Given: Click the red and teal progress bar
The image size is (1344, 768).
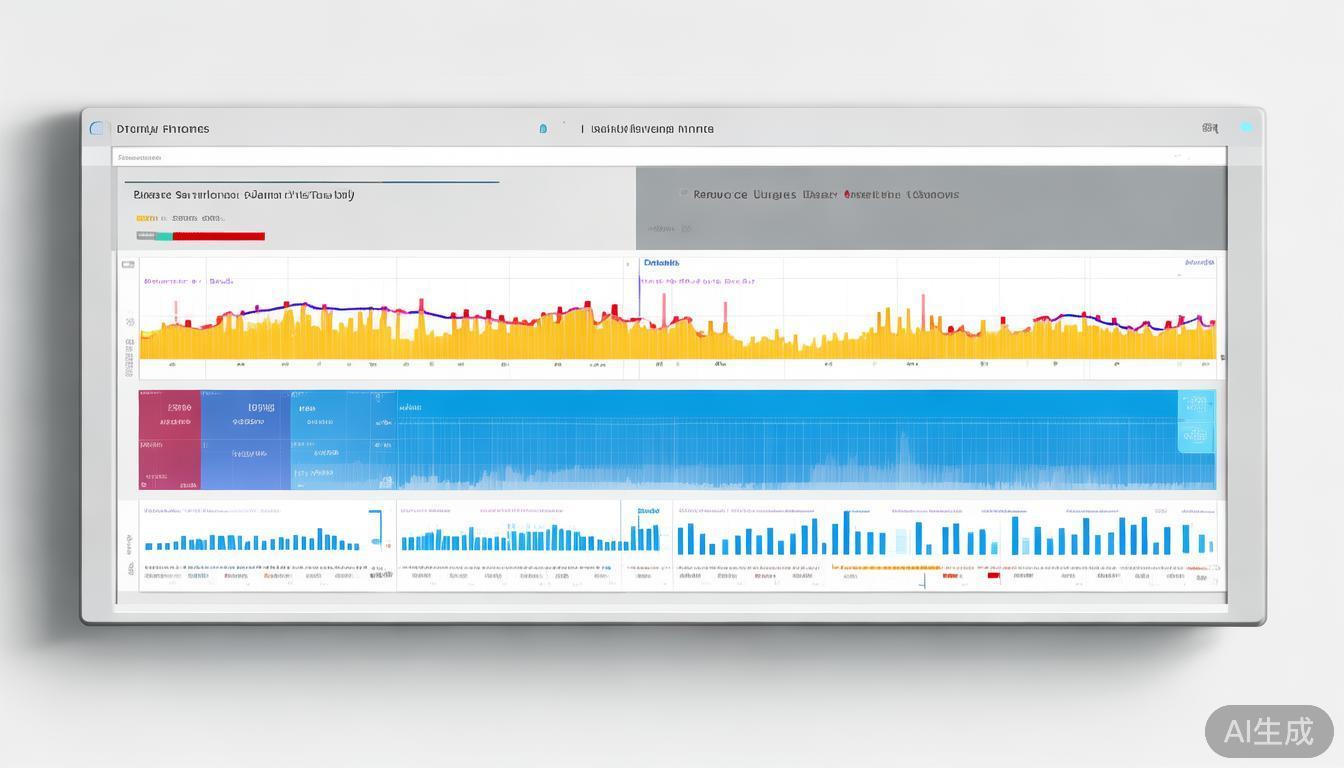Looking at the screenshot, I should (201, 236).
